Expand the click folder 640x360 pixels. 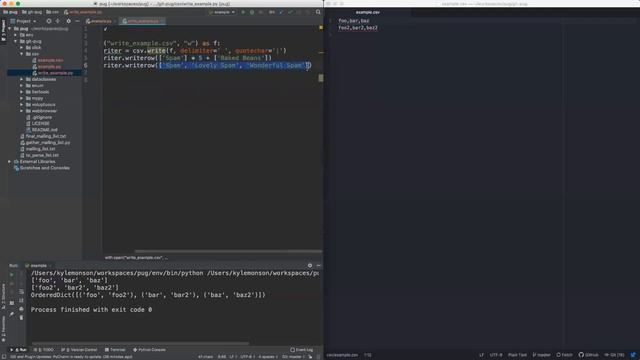point(21,48)
